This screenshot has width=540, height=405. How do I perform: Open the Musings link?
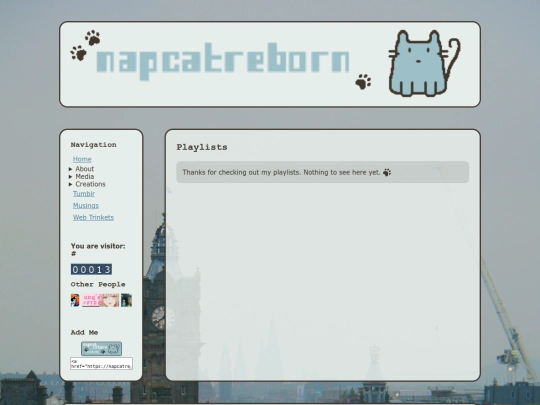click(86, 206)
